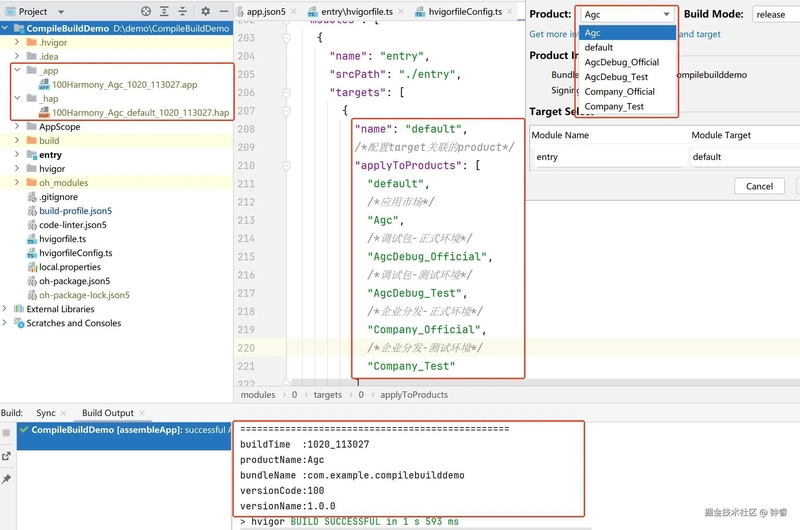Select CompileBuildDemo assembleApp build result
This screenshot has height=530, width=800.
pyautogui.click(x=124, y=430)
